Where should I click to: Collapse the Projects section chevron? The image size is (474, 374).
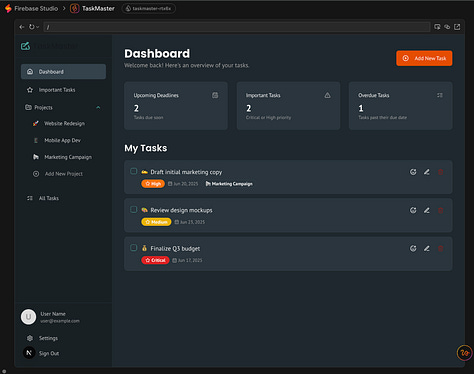(98, 107)
